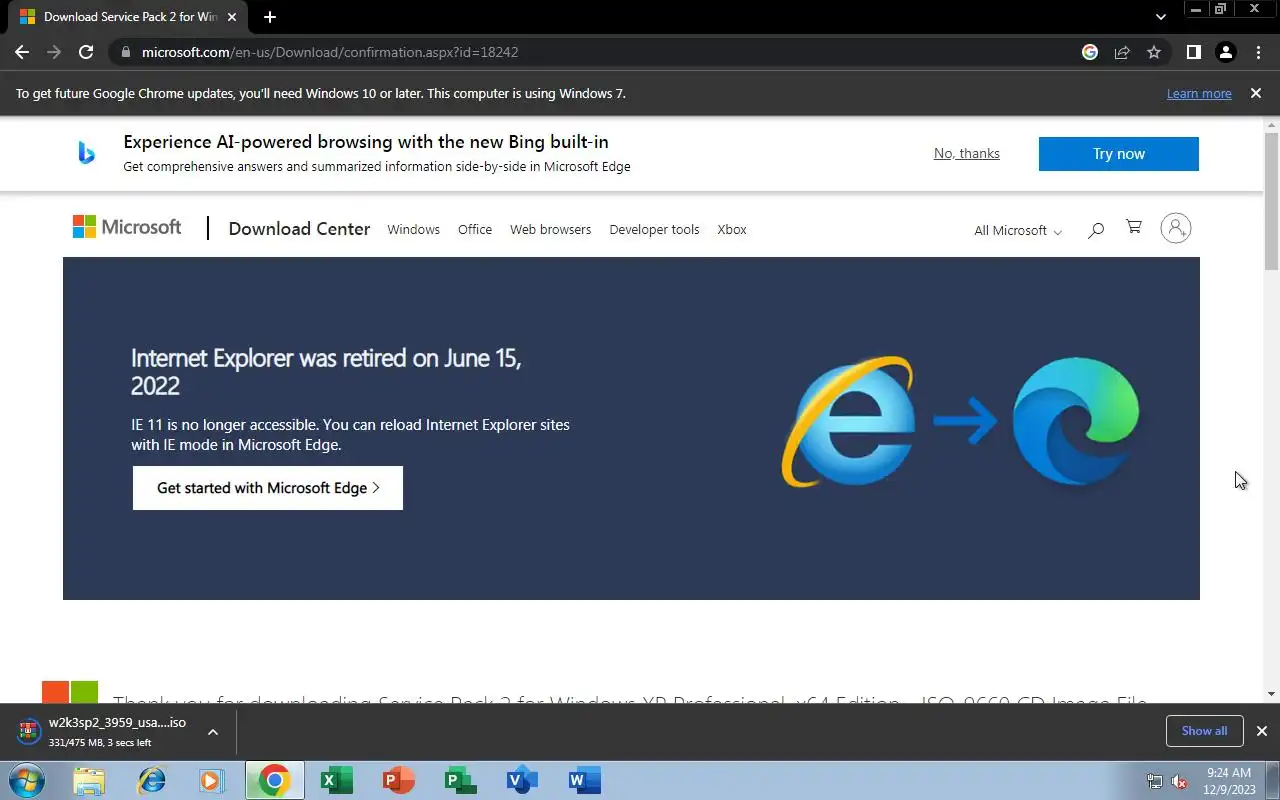Click the page vertical scrollbar thumb

point(1271,200)
